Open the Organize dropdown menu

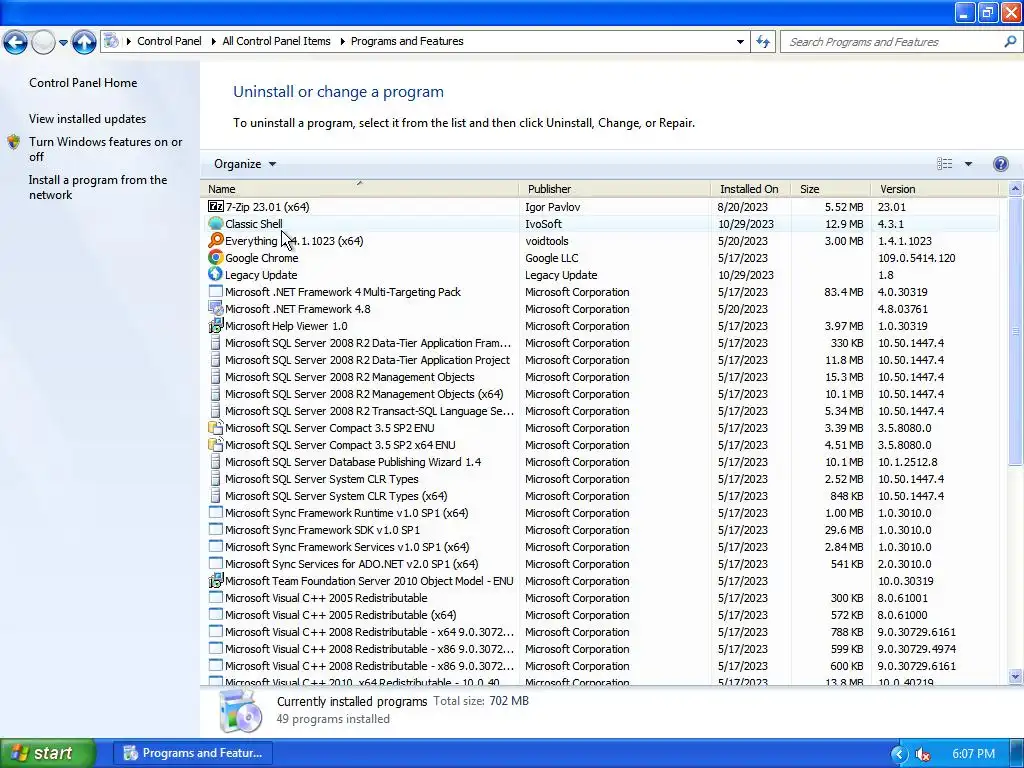[245, 164]
